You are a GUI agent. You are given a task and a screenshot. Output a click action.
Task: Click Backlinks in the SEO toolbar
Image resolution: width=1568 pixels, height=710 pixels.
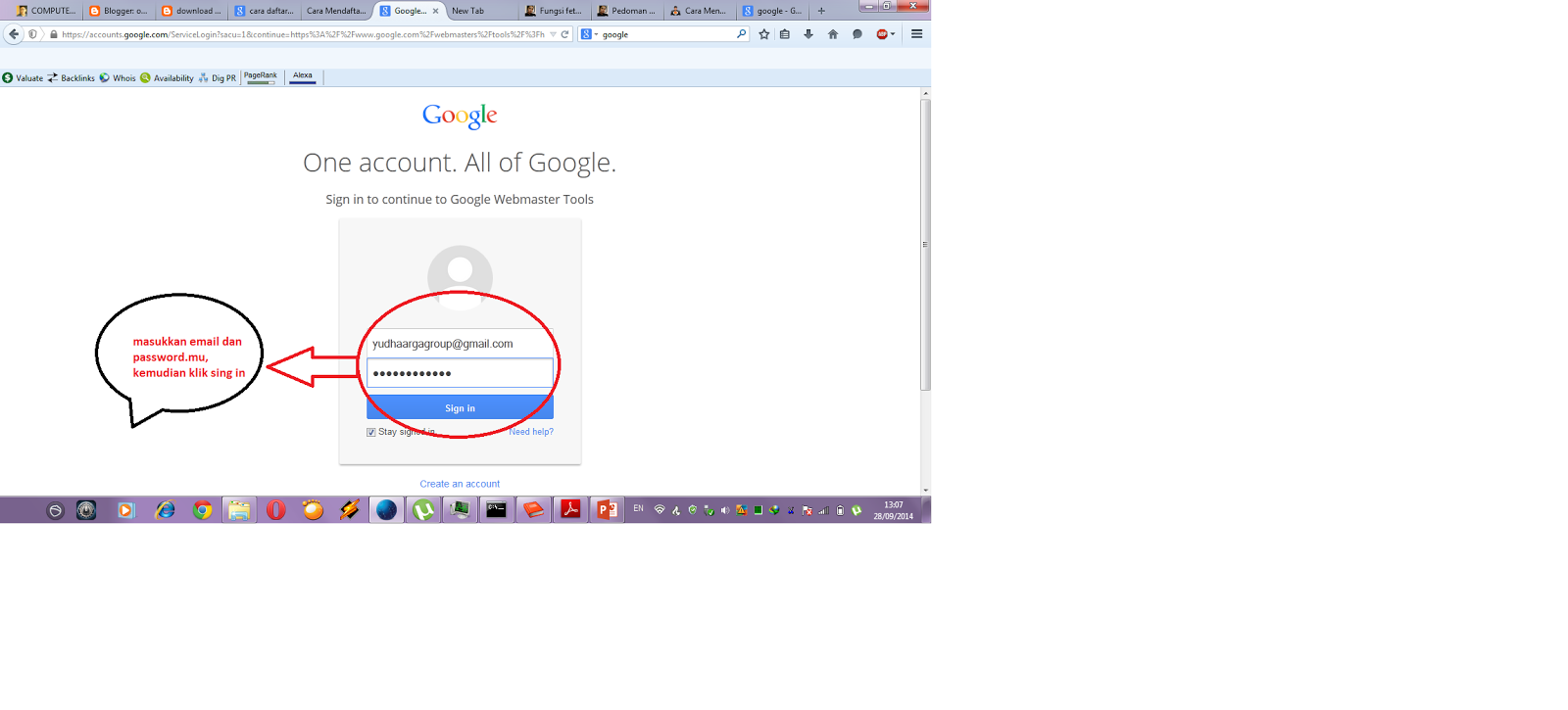[x=72, y=78]
